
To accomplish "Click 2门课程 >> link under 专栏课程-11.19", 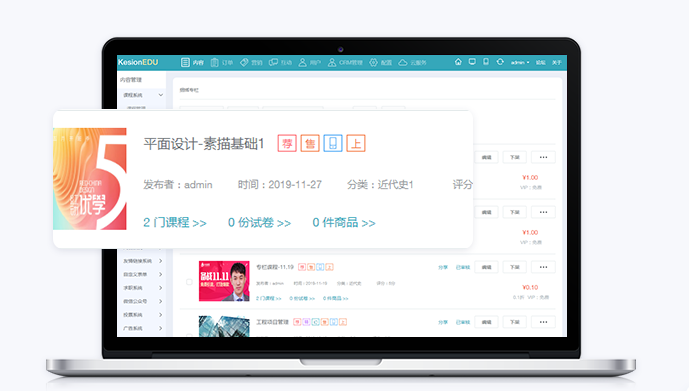I will (x=268, y=298).
